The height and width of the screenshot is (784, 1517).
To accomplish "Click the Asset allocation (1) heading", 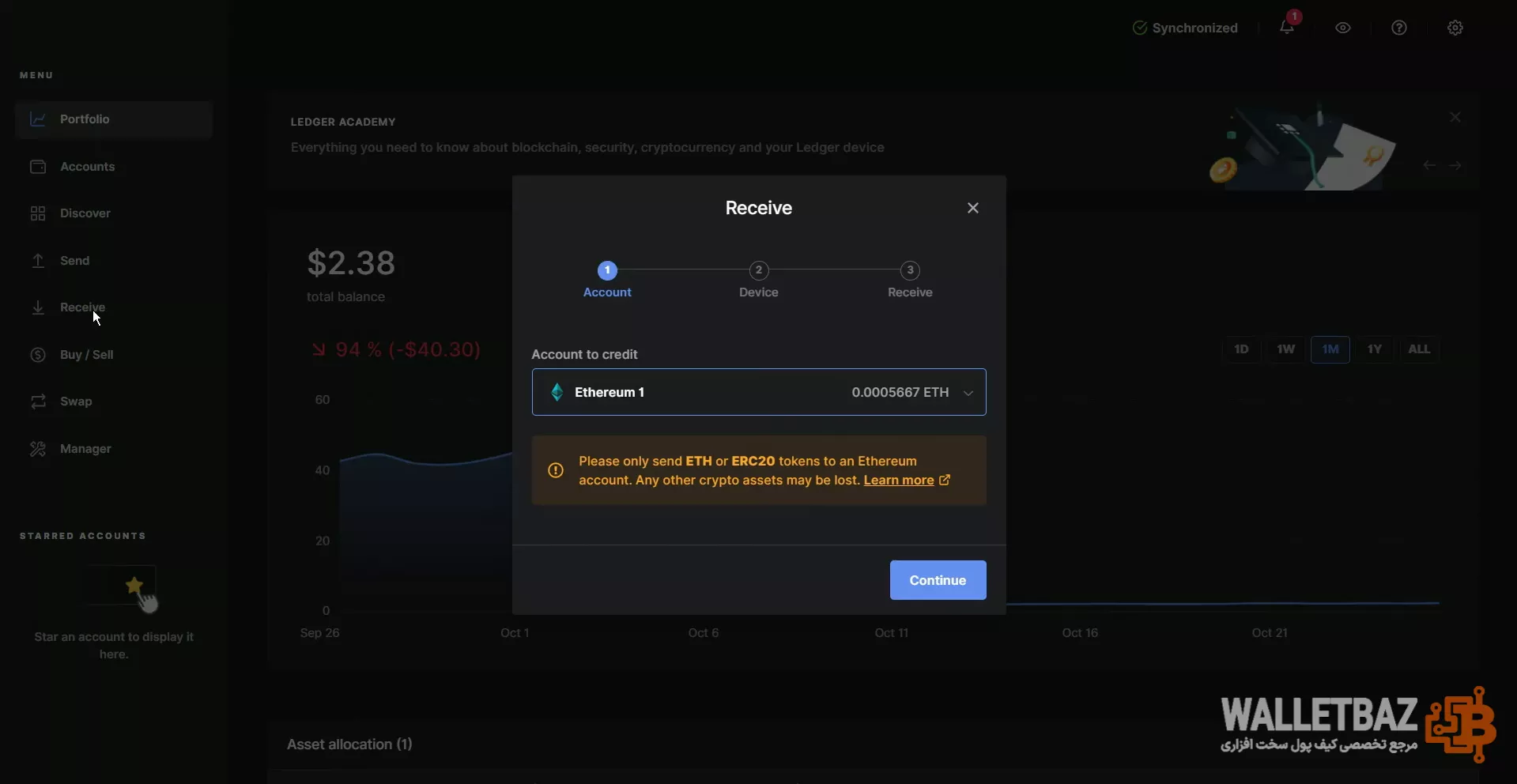I will [x=349, y=744].
